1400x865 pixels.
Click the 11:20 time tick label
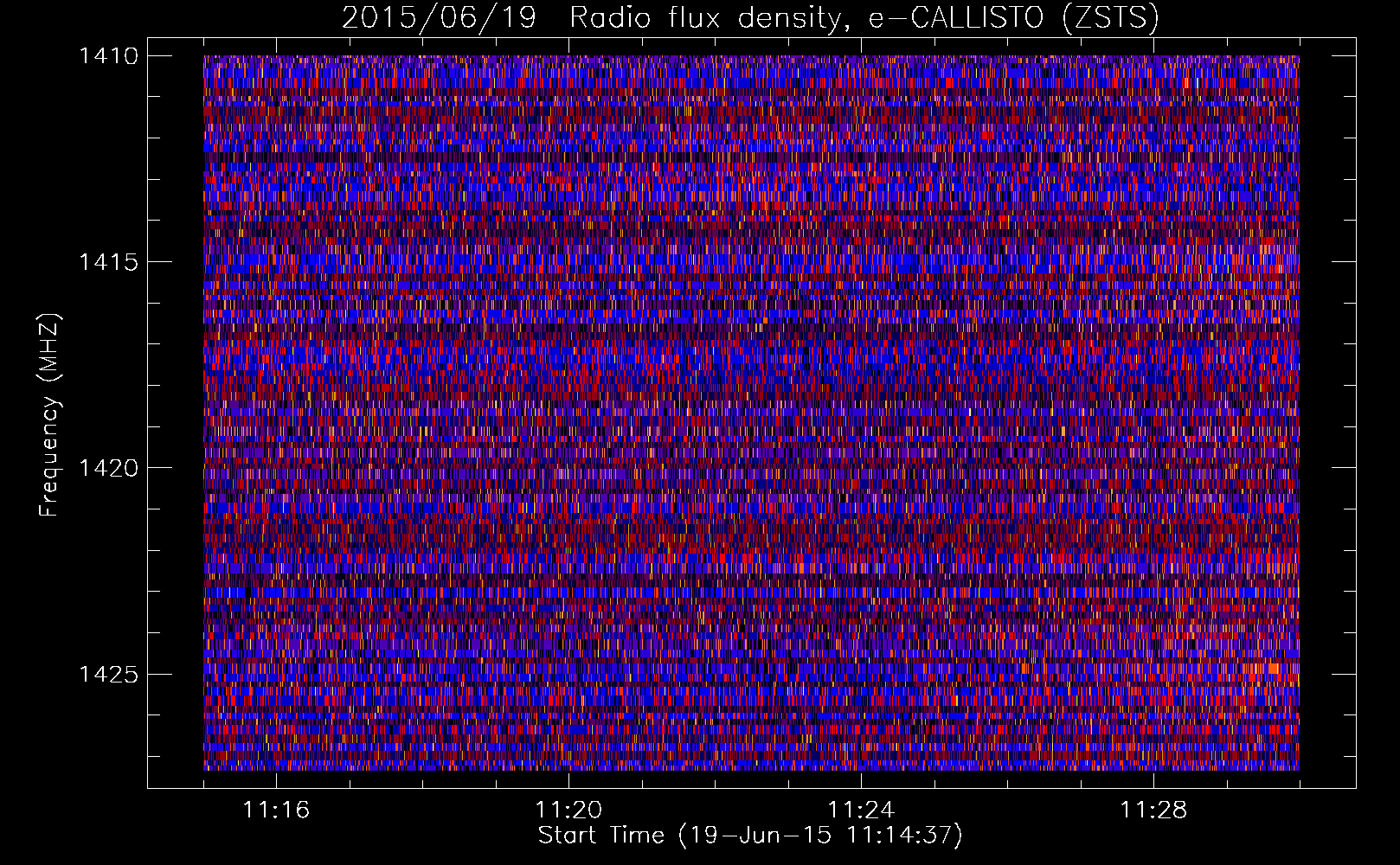[568, 810]
